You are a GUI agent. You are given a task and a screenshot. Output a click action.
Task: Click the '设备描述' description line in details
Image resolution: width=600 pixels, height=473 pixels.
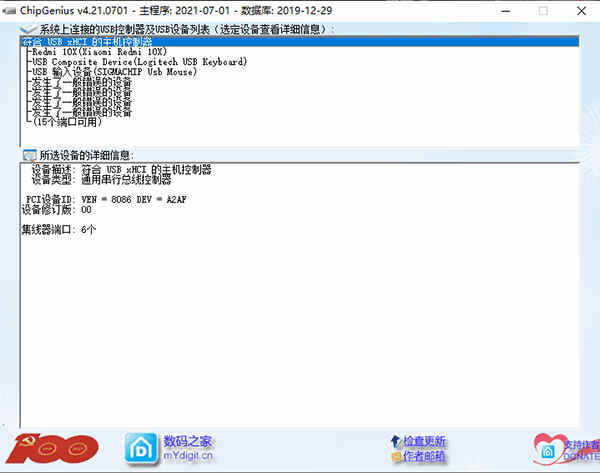click(121, 170)
